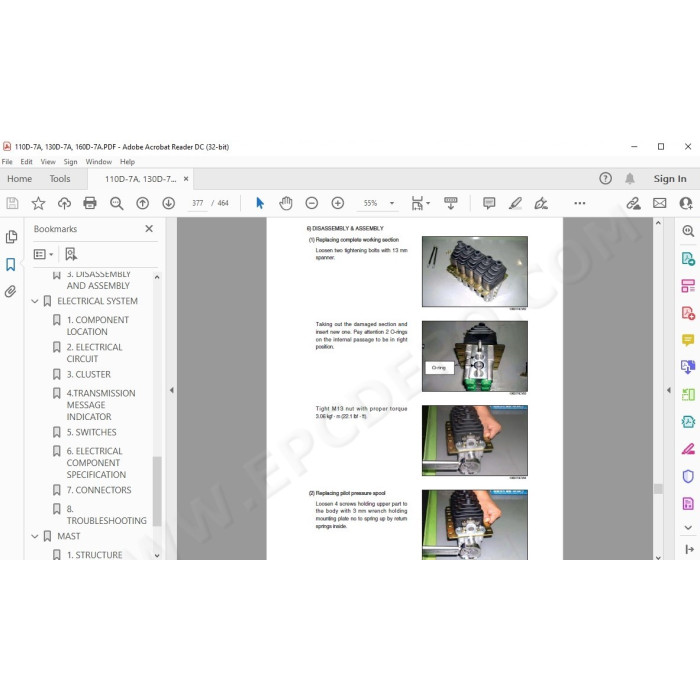Select the highlight text pen

click(515, 203)
